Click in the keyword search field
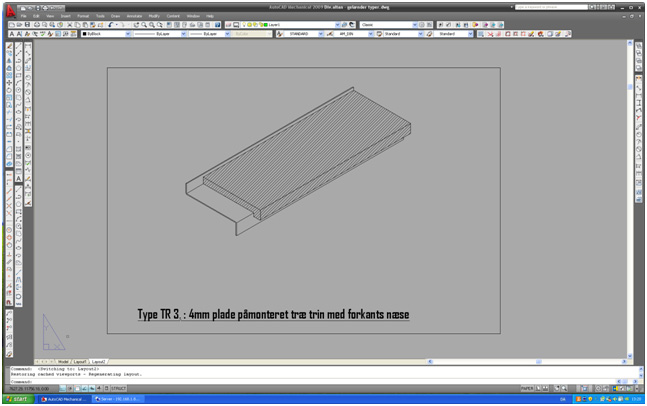647x406 pixels. 551,7
